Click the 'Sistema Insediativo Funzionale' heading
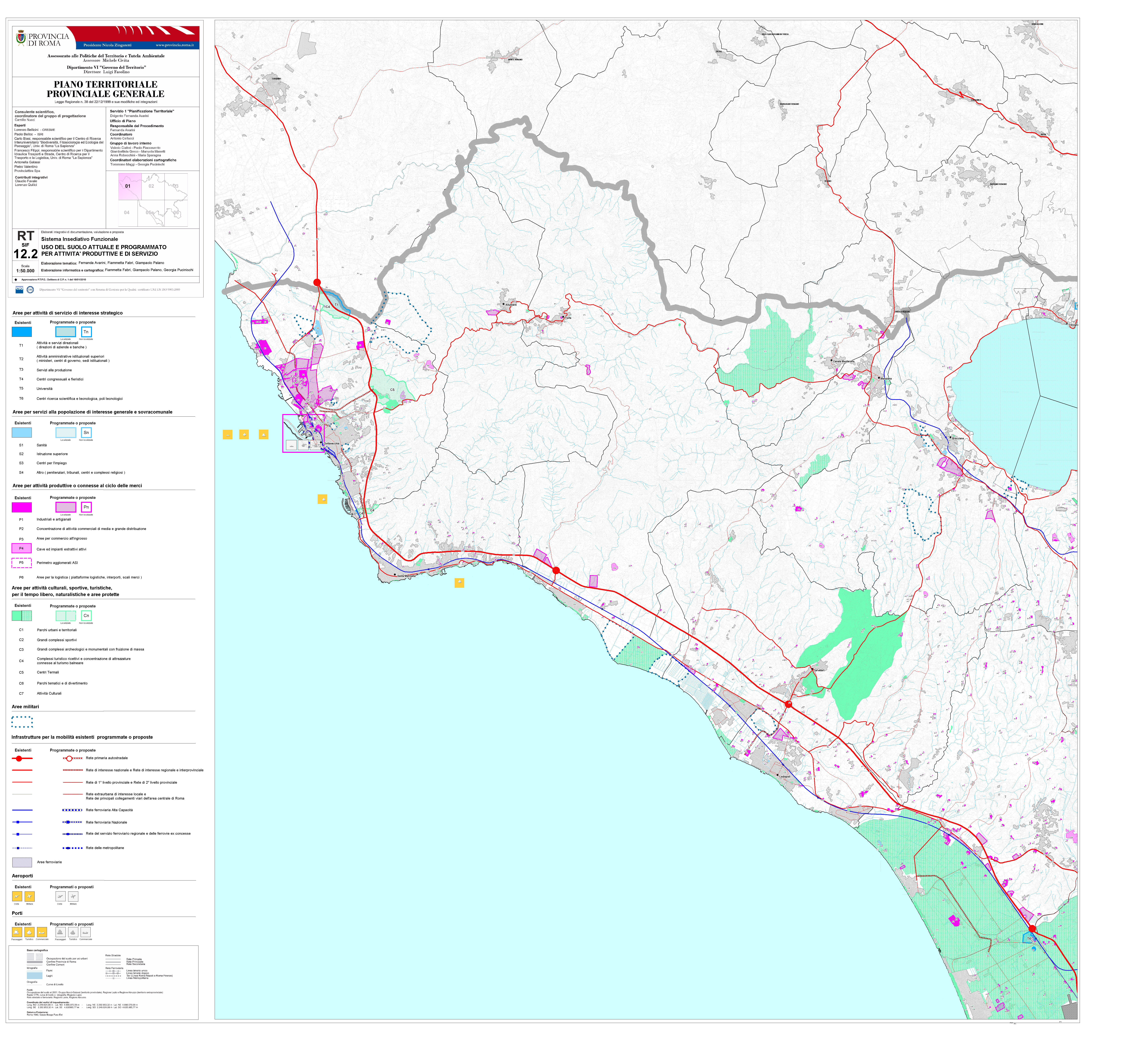Viewport: 1148px width, 1064px height. point(79,239)
